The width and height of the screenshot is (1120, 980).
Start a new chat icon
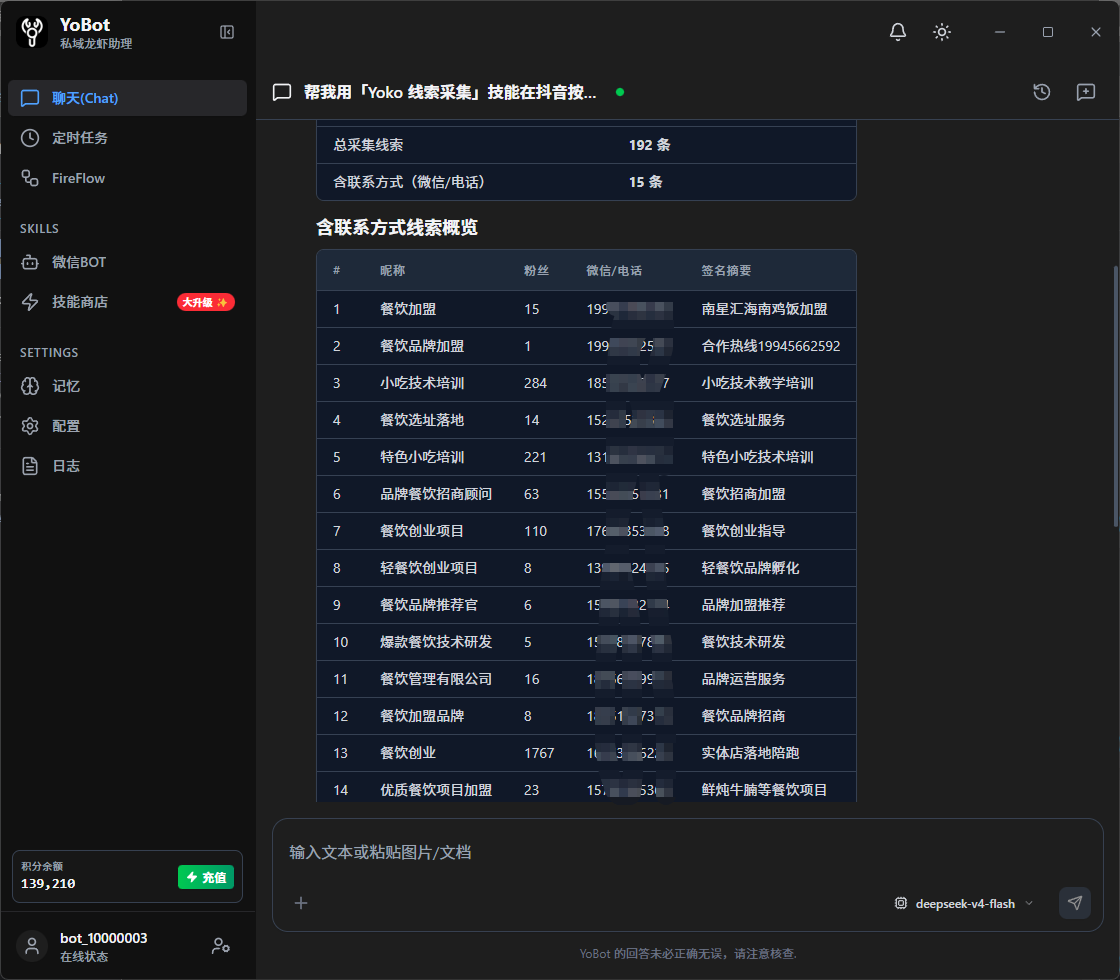(x=1086, y=92)
